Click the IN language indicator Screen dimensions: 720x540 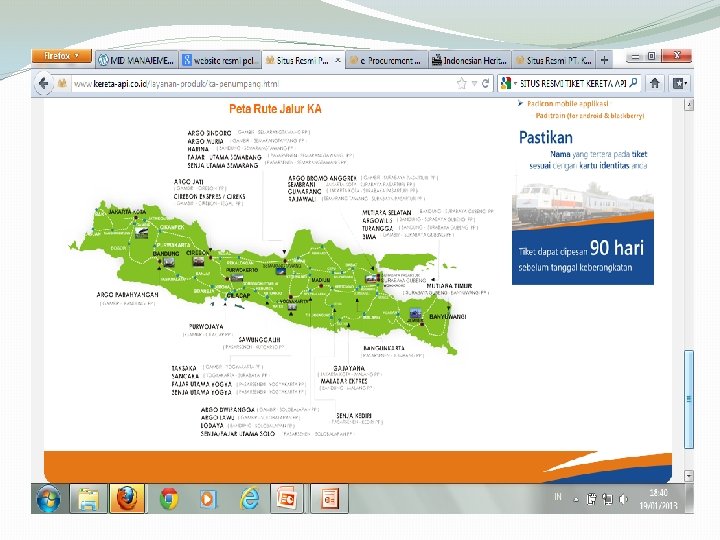[x=558, y=497]
